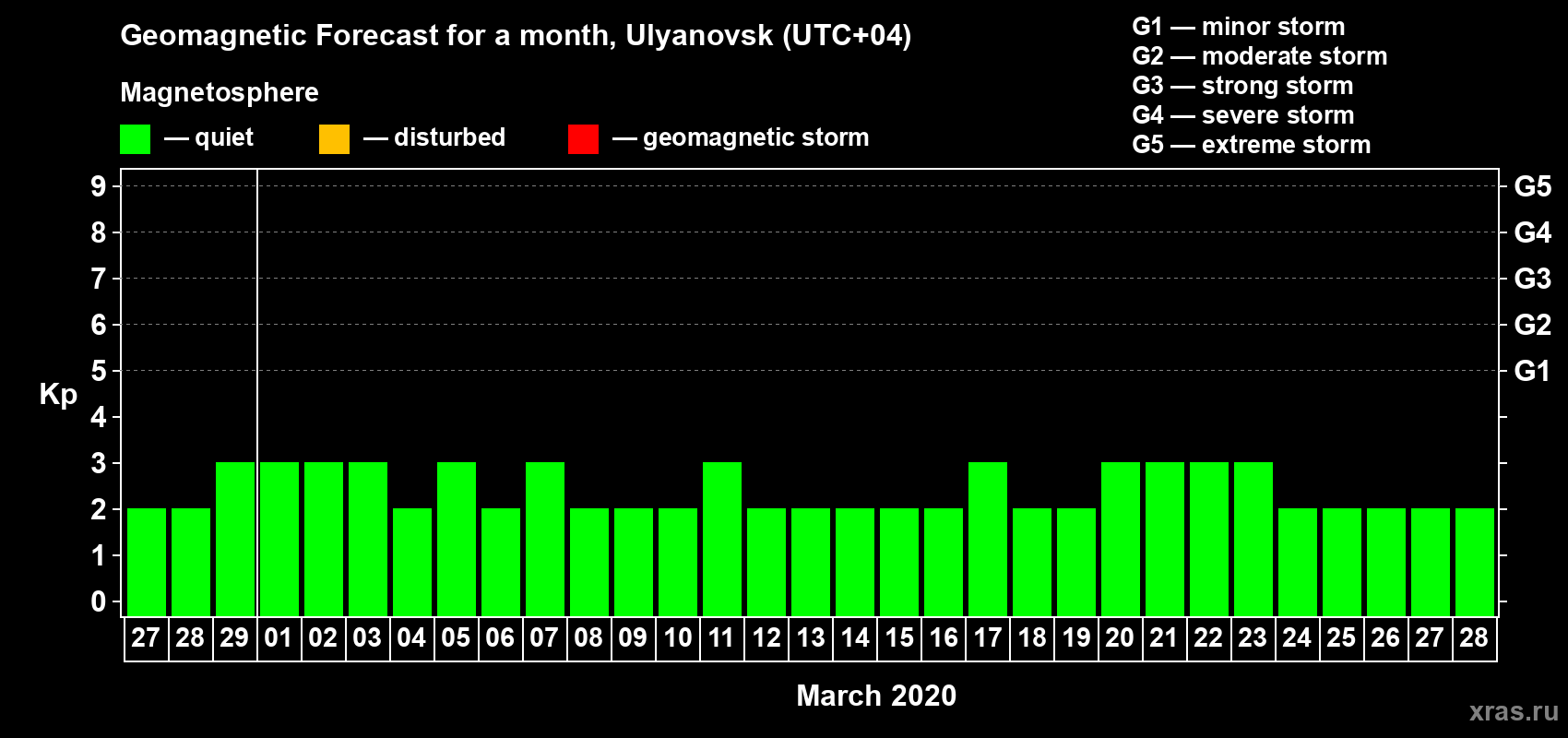Viewport: 1568px width, 738px height.
Task: Click the green bar for March 26
Action: pos(1386,562)
